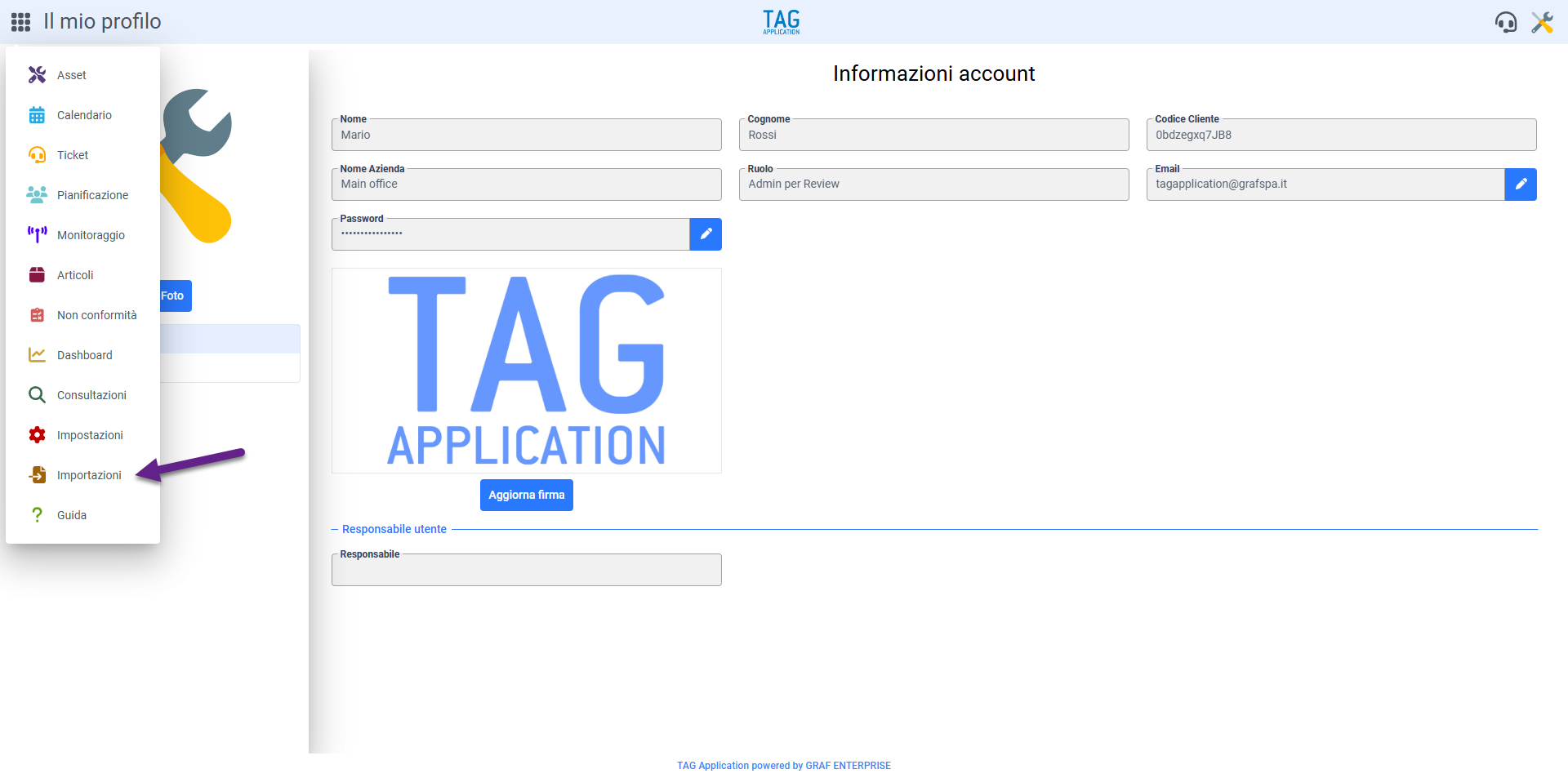Screen dimensions: 1568x778
Task: Click the Guida question mark icon
Action: coord(37,515)
